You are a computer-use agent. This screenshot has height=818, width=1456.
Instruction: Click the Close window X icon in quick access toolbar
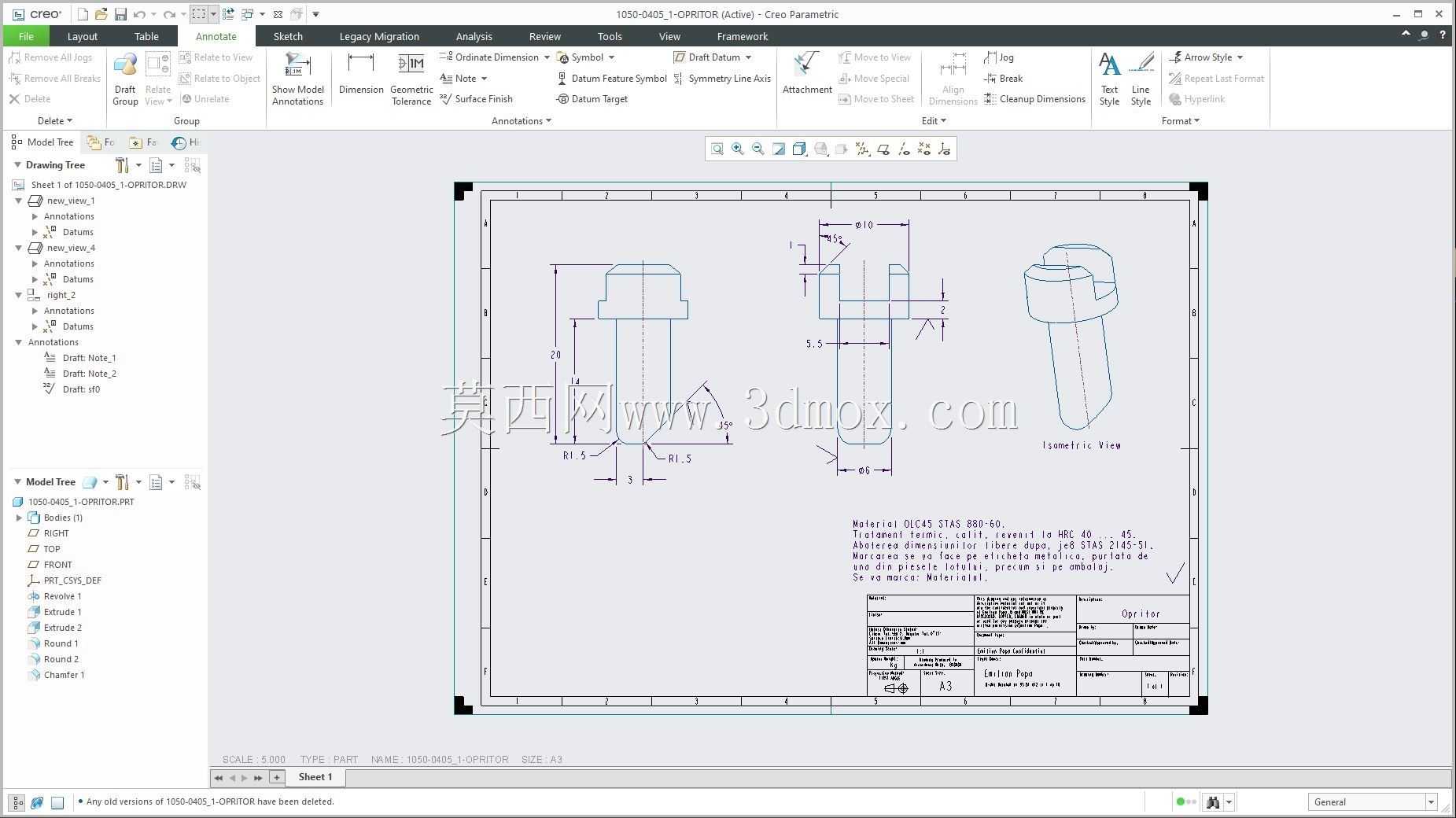[x=278, y=14]
